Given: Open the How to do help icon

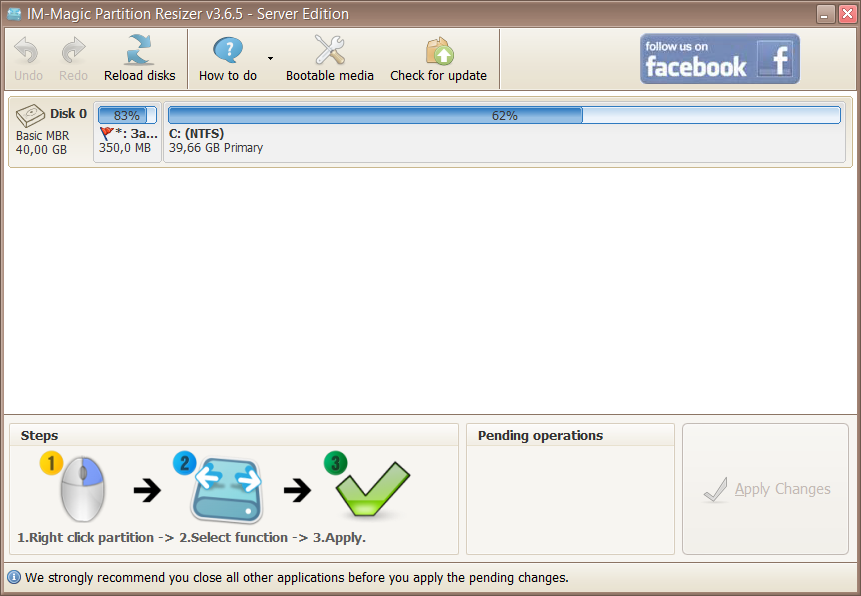Looking at the screenshot, I should (x=227, y=48).
